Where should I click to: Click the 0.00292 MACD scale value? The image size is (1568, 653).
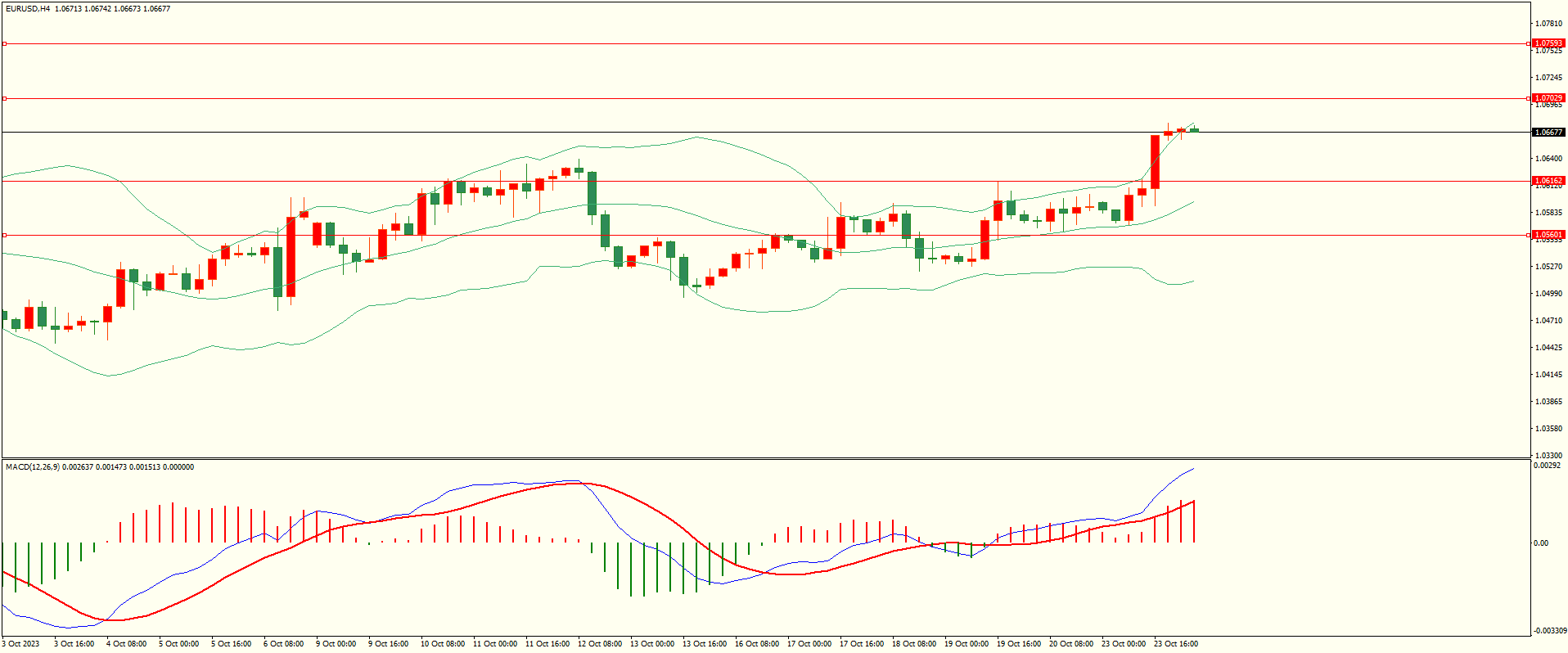1547,466
